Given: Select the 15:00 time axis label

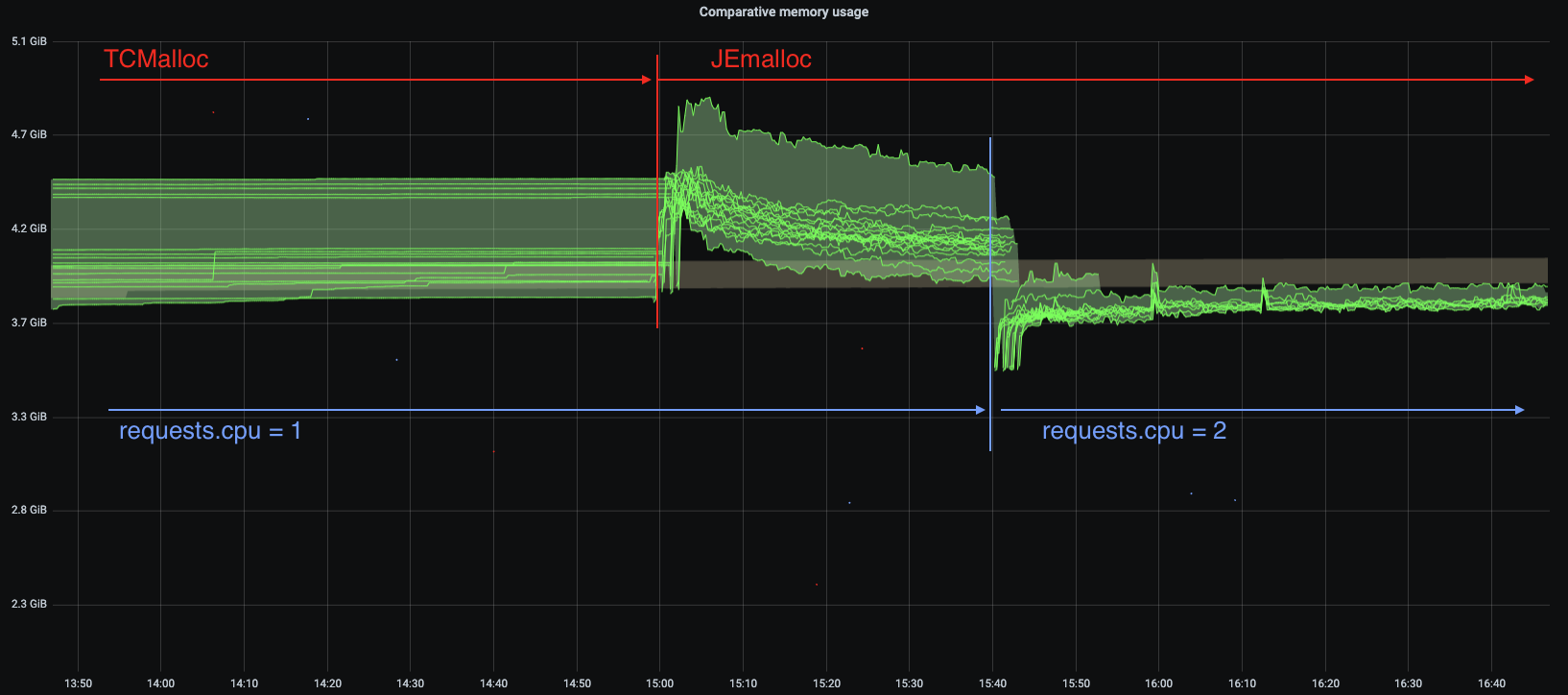Looking at the screenshot, I should click(x=660, y=683).
